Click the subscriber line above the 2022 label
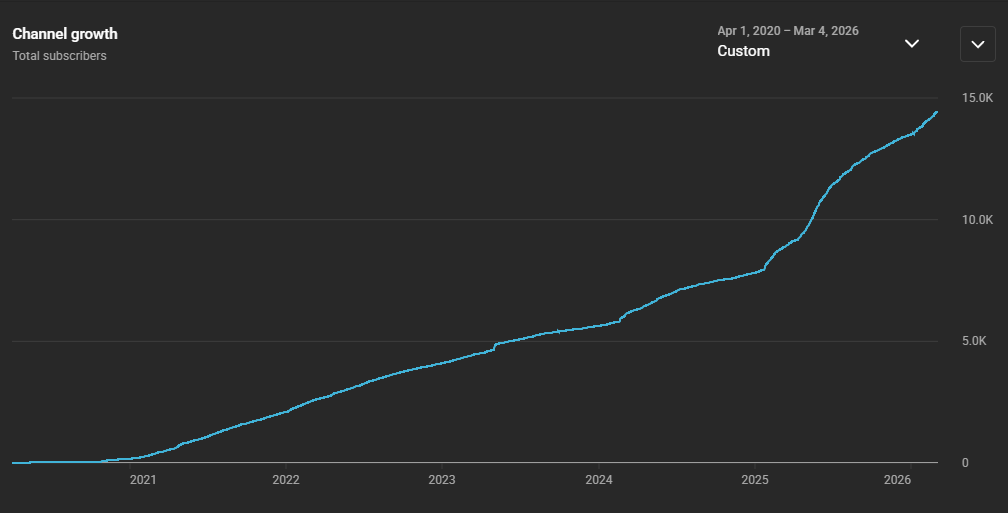Viewport: 1008px width, 513px height. click(286, 411)
